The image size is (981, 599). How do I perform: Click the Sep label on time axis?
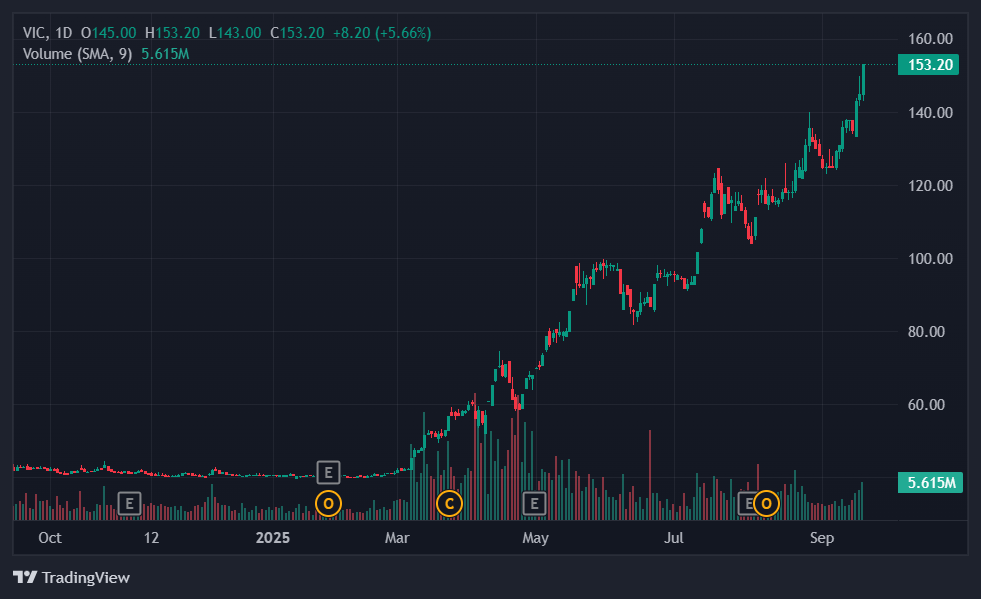coord(822,538)
